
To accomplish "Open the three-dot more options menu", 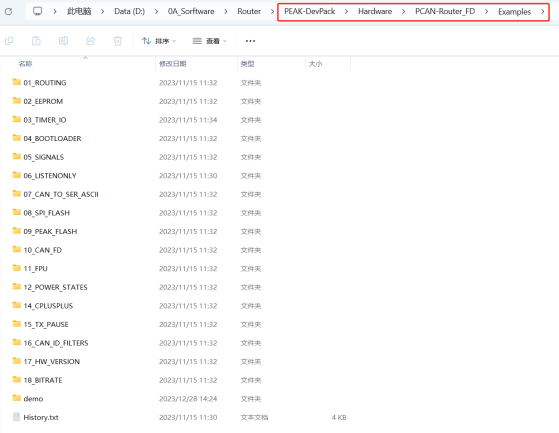I will click(250, 41).
